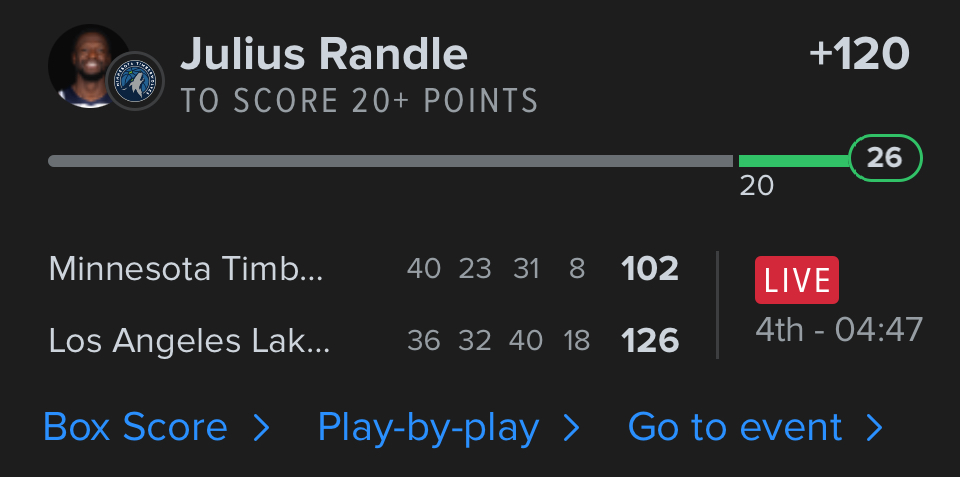Viewport: 960px width, 477px height.
Task: Click Julius Randle's player headshot photo
Action: (83, 62)
